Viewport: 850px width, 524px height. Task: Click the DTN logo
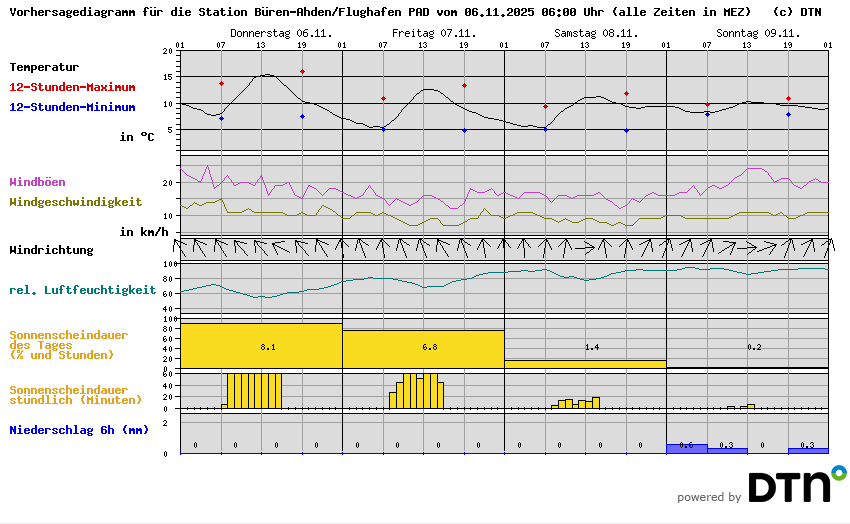(797, 483)
